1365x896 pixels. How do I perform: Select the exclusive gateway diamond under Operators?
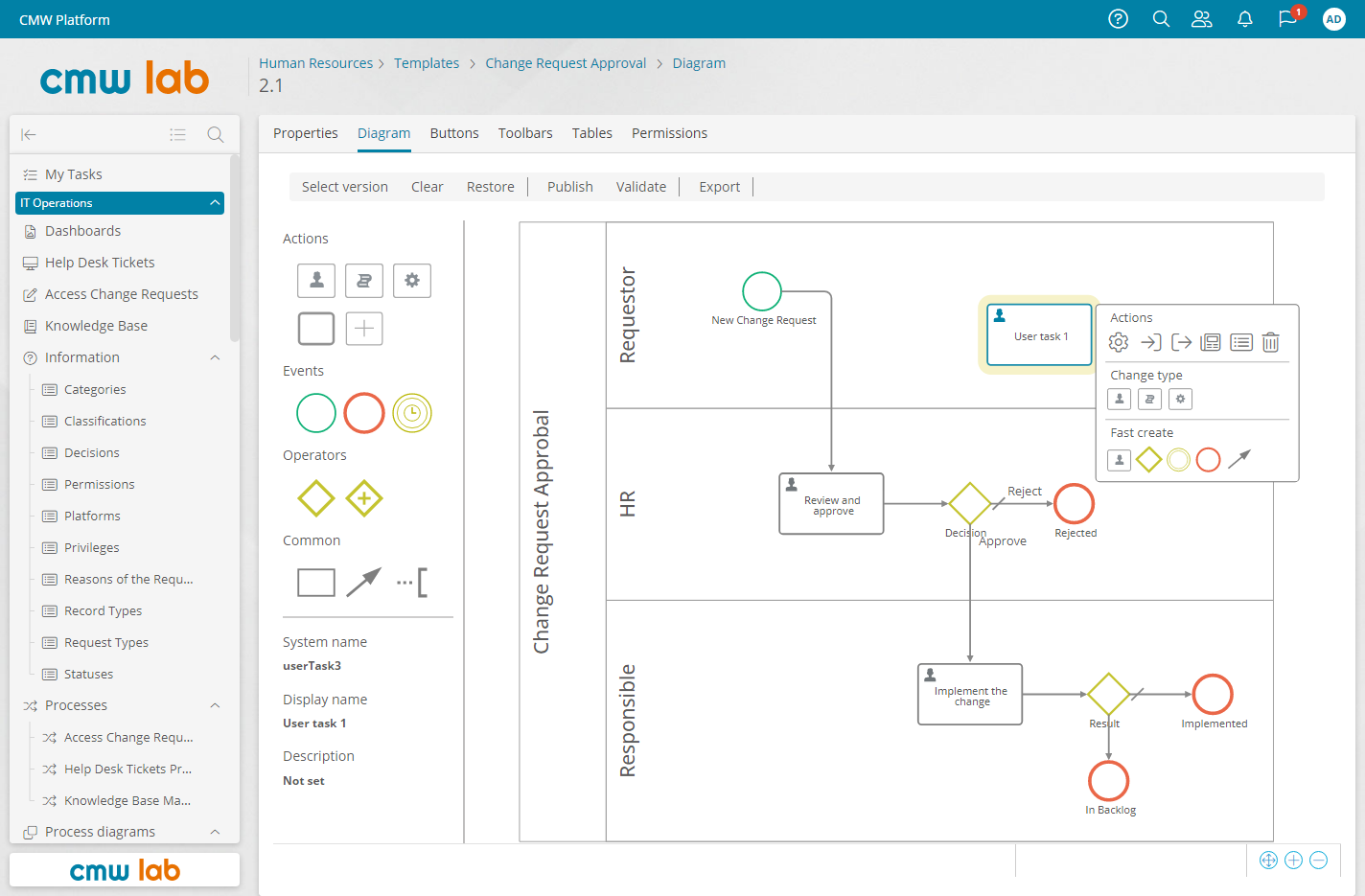tap(316, 497)
